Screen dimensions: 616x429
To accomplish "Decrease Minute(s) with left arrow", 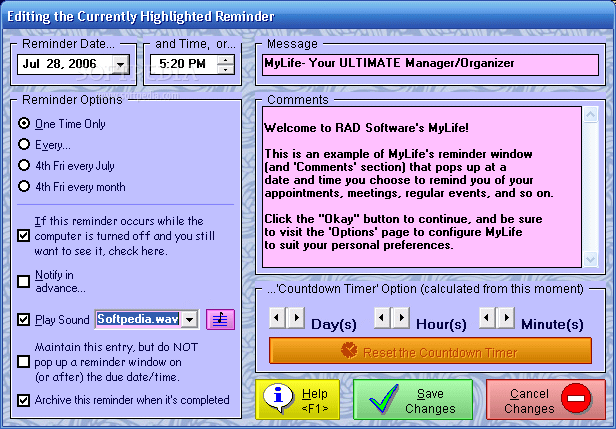I will (487, 317).
